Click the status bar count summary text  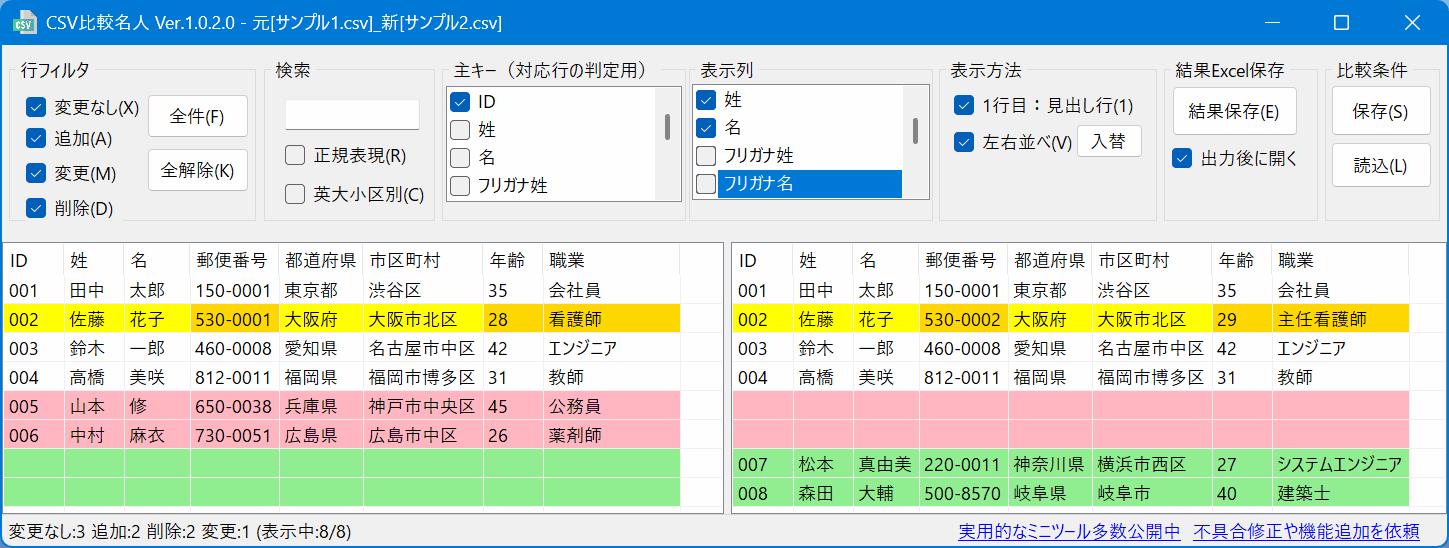point(180,531)
